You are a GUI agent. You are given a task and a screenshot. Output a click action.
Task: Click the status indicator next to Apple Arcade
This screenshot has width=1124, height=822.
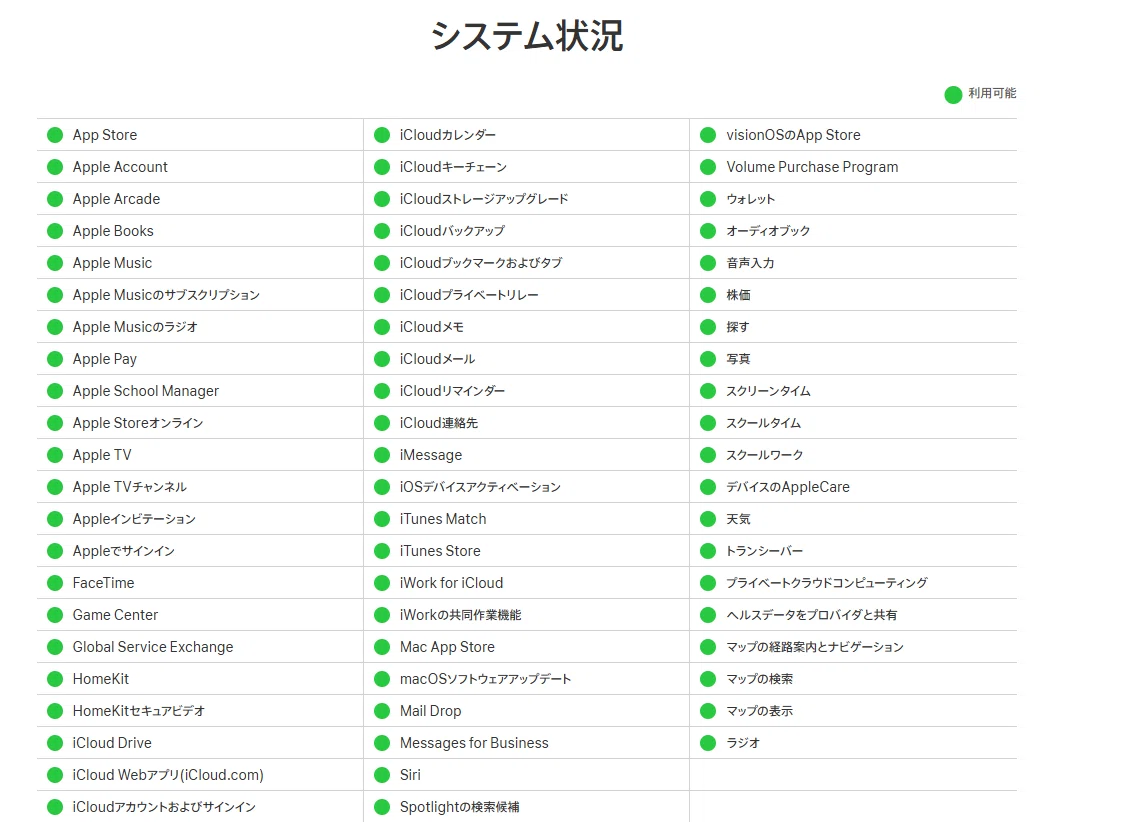pyautogui.click(x=55, y=199)
